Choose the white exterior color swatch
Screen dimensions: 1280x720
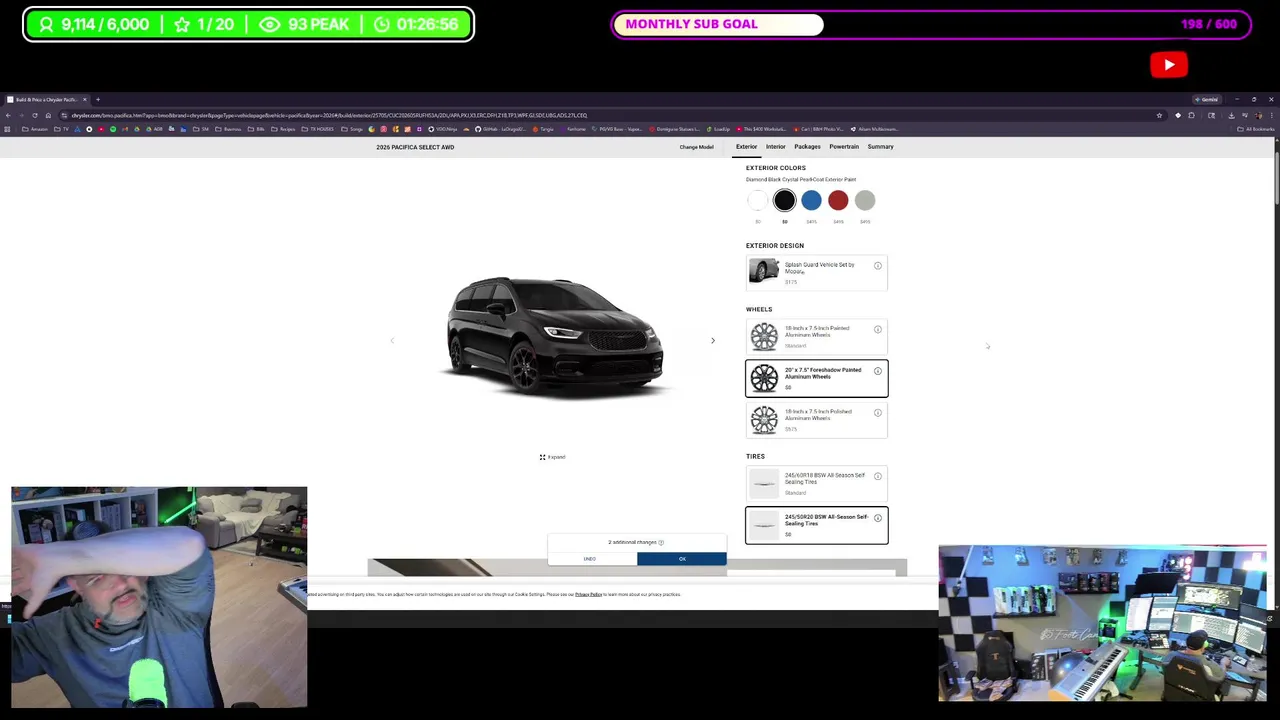758,201
